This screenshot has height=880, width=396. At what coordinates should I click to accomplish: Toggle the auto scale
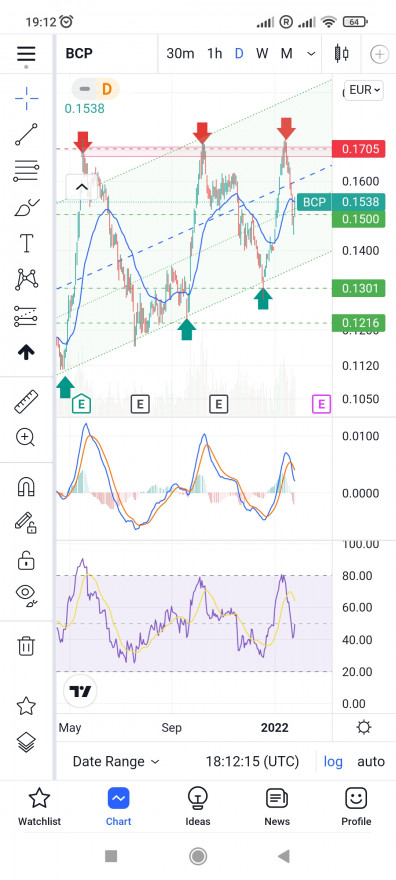[x=371, y=762]
